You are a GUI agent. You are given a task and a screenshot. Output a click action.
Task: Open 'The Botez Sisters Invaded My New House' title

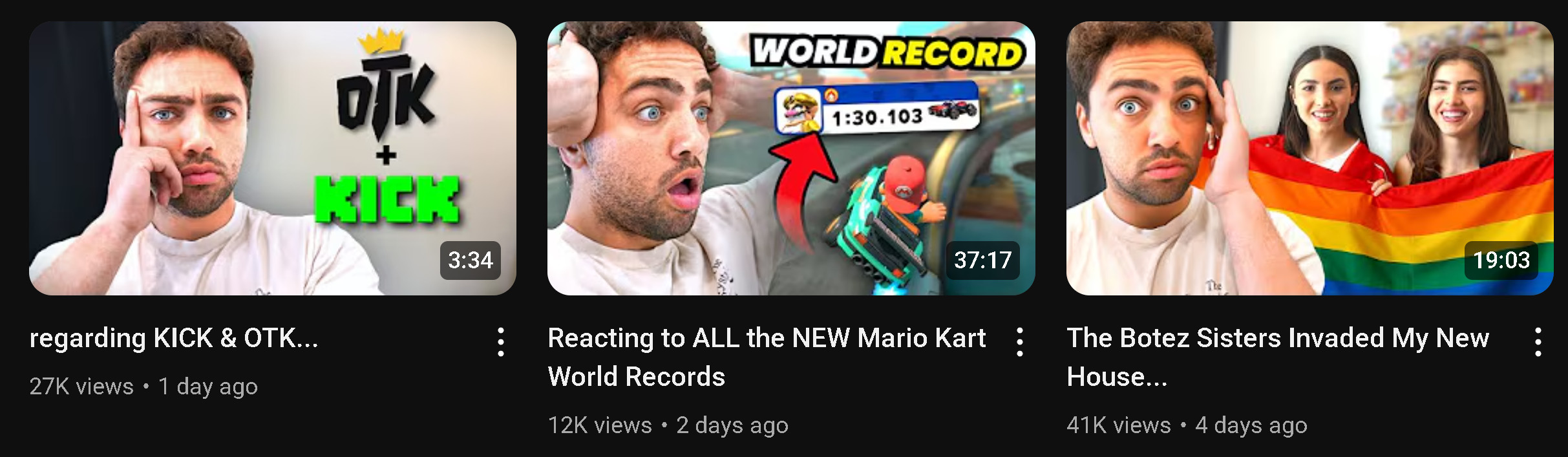(1278, 357)
